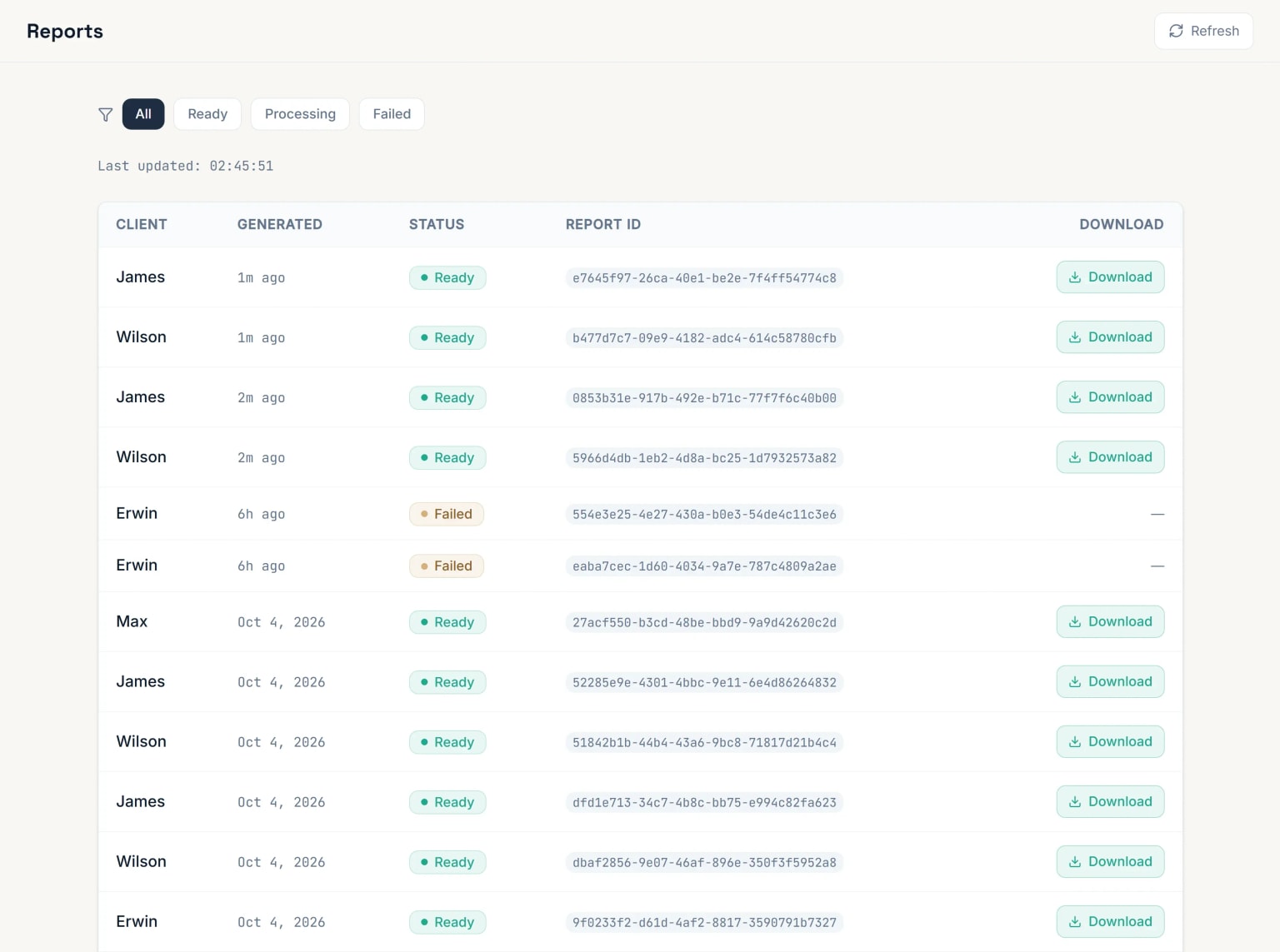Viewport: 1280px width, 952px height.
Task: Download report e7645f97-26ca-40e1-be2e-7f4ff54774c8
Action: click(1110, 277)
